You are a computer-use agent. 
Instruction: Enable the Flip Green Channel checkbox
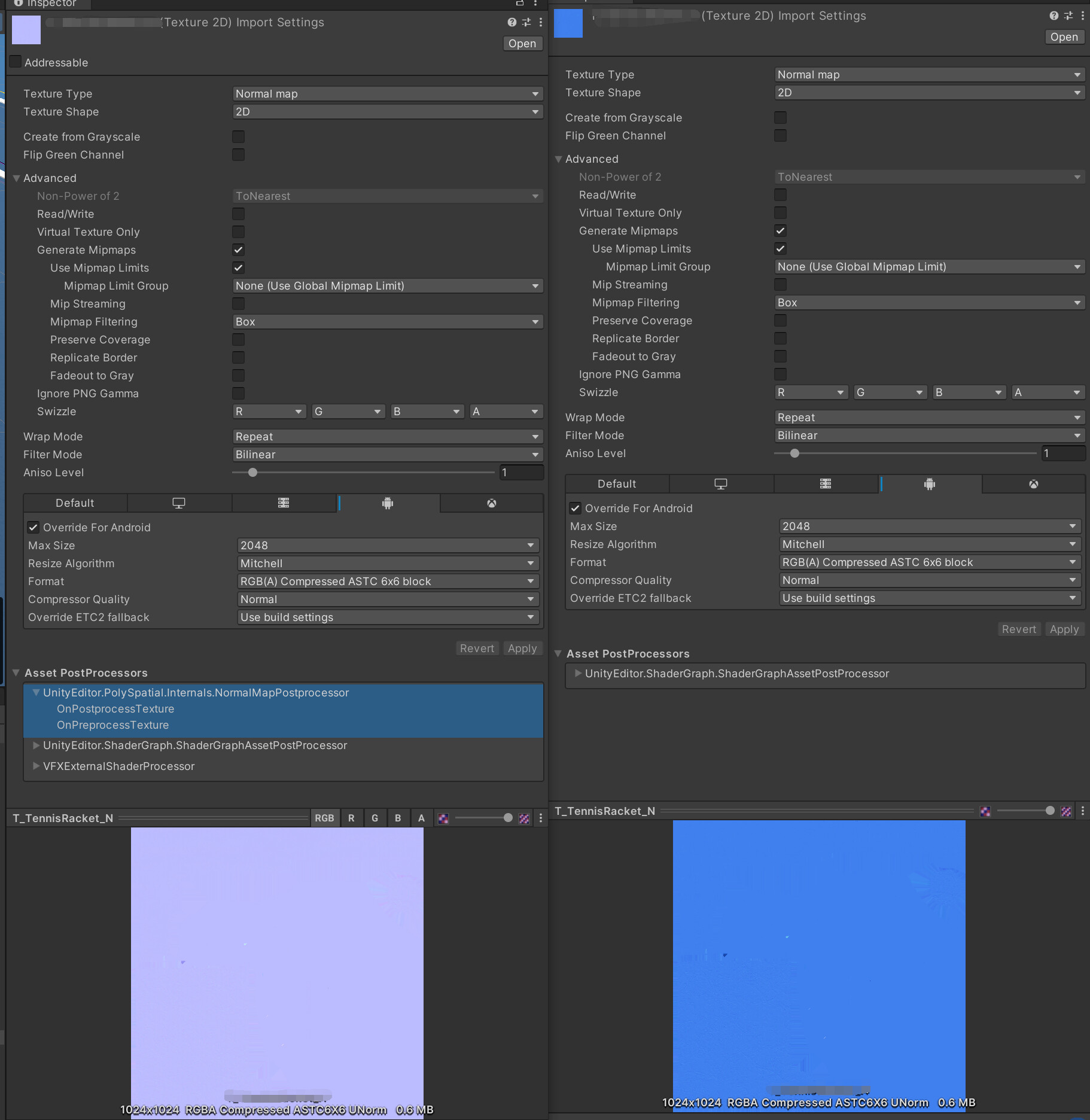tap(238, 154)
